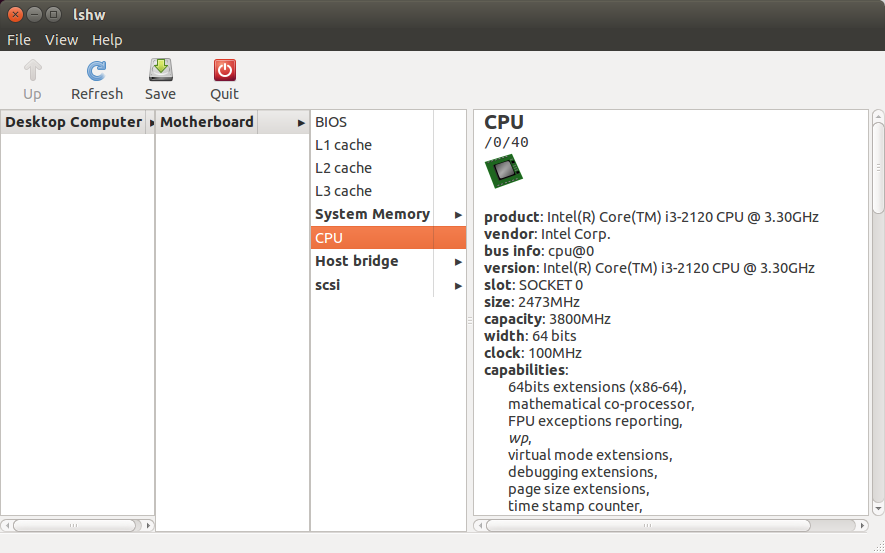Open the View menu
The width and height of the screenshot is (885, 553).
[x=62, y=40]
